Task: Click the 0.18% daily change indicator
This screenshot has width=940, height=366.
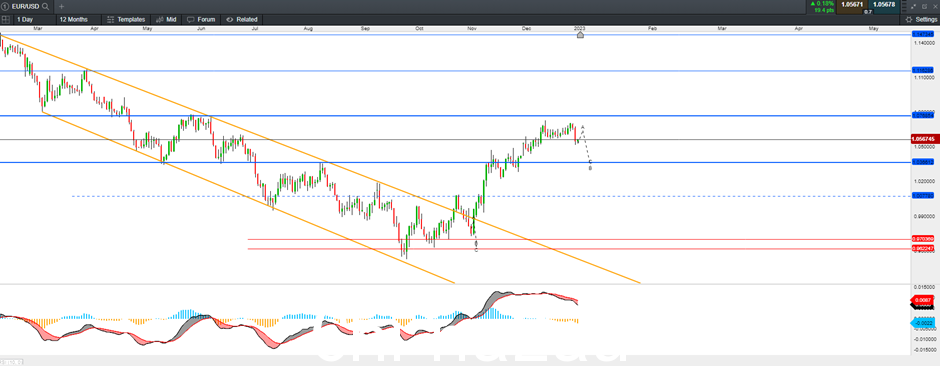Action: coord(821,4)
